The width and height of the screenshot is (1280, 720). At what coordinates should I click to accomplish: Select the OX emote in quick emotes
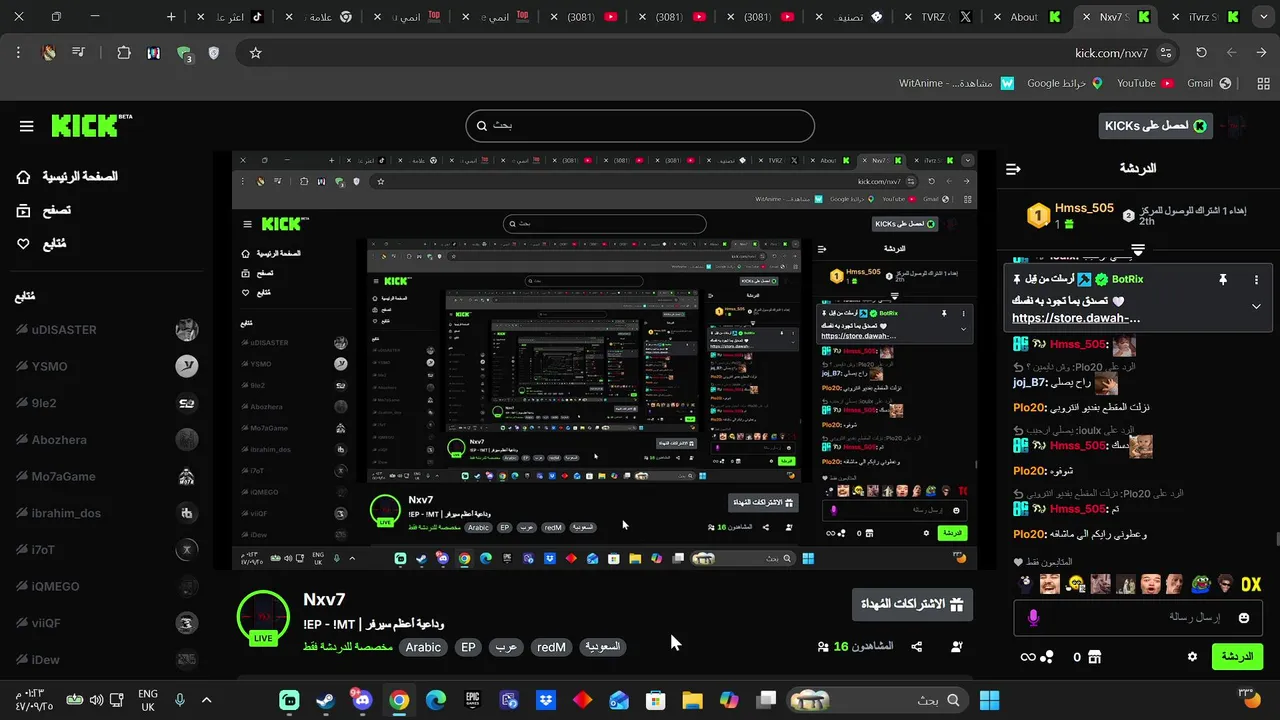tap(1251, 584)
